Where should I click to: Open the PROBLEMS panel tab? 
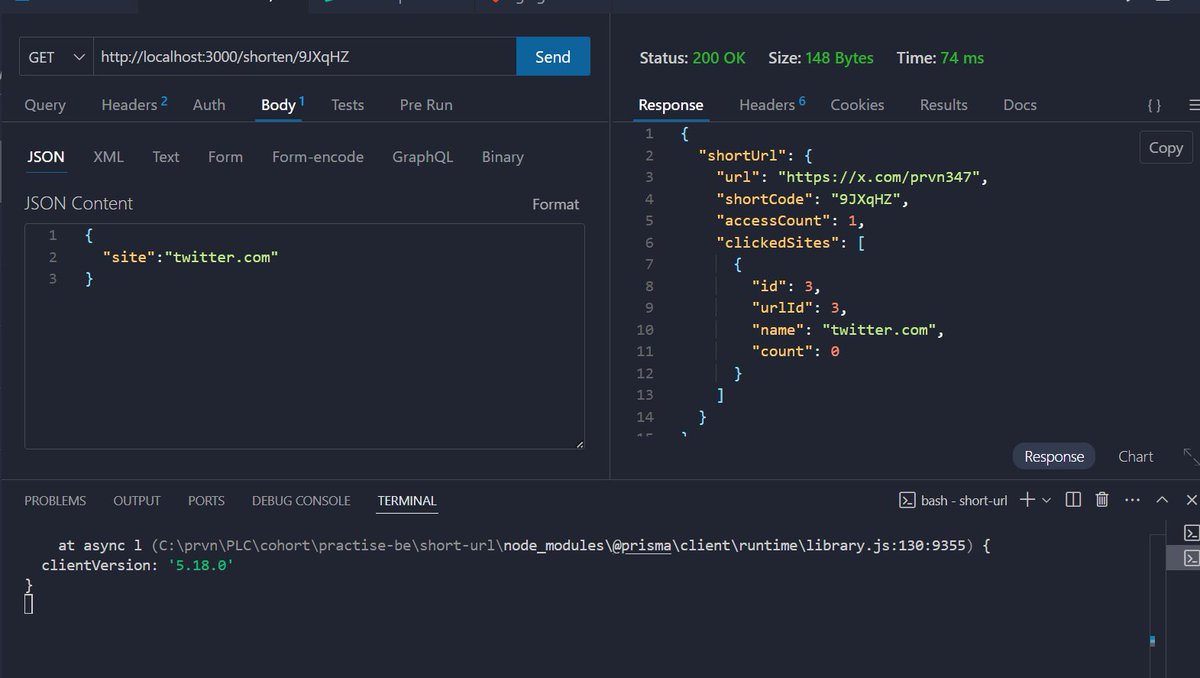(55, 501)
